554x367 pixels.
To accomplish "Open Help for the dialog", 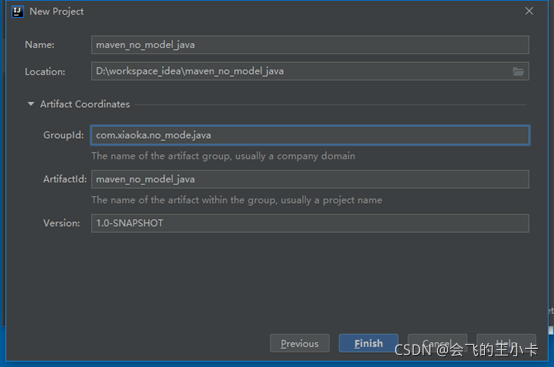I will click(506, 343).
